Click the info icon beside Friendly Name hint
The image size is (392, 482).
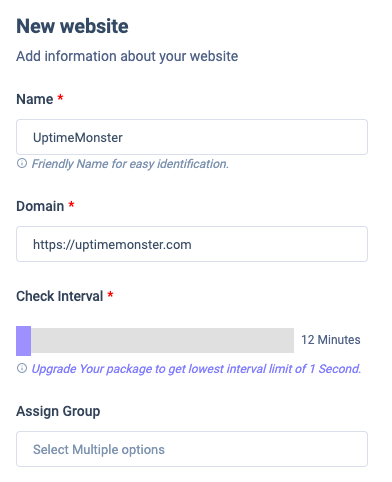pos(22,163)
